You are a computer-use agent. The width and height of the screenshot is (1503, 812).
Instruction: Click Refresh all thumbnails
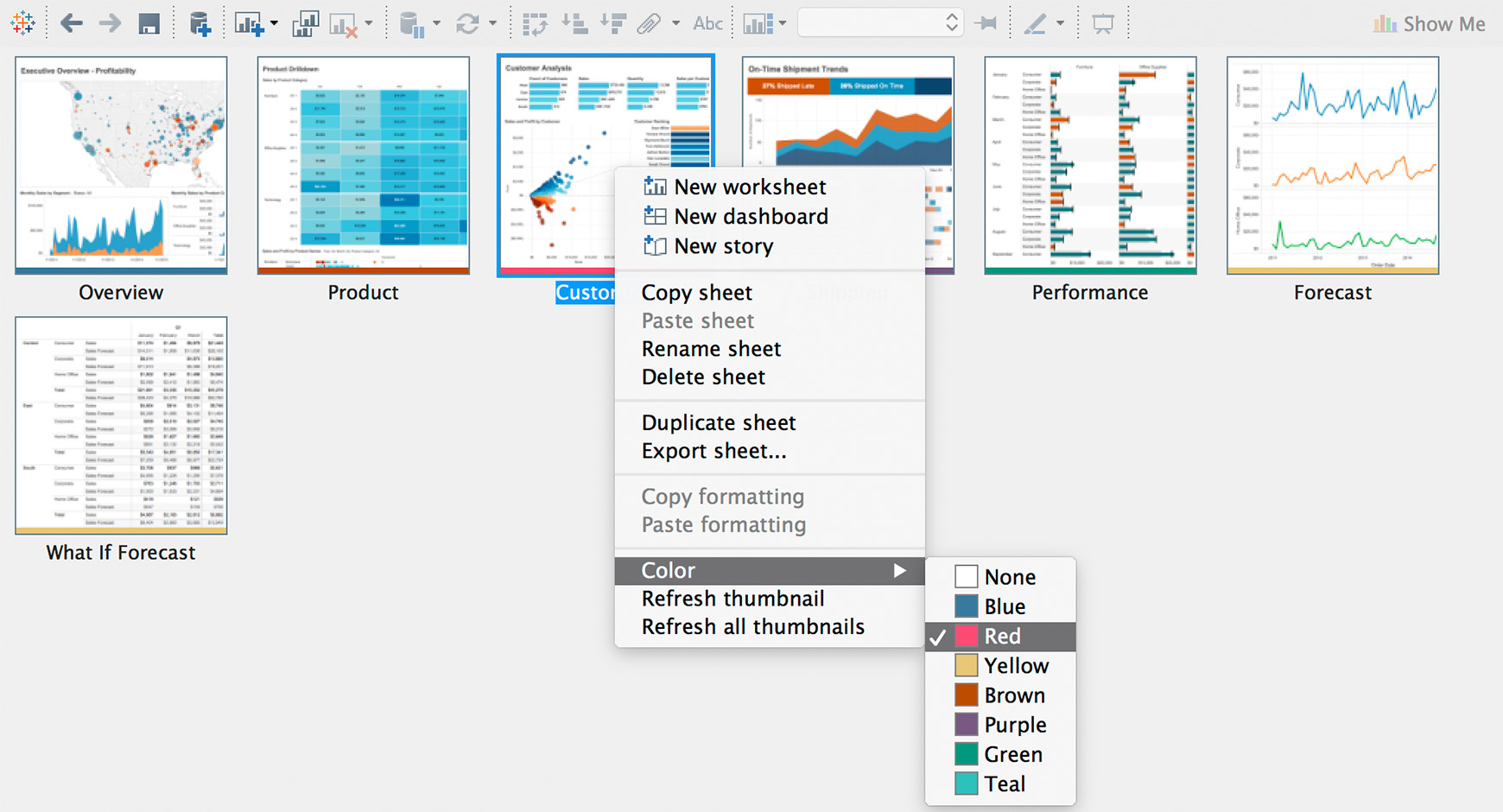tap(752, 626)
